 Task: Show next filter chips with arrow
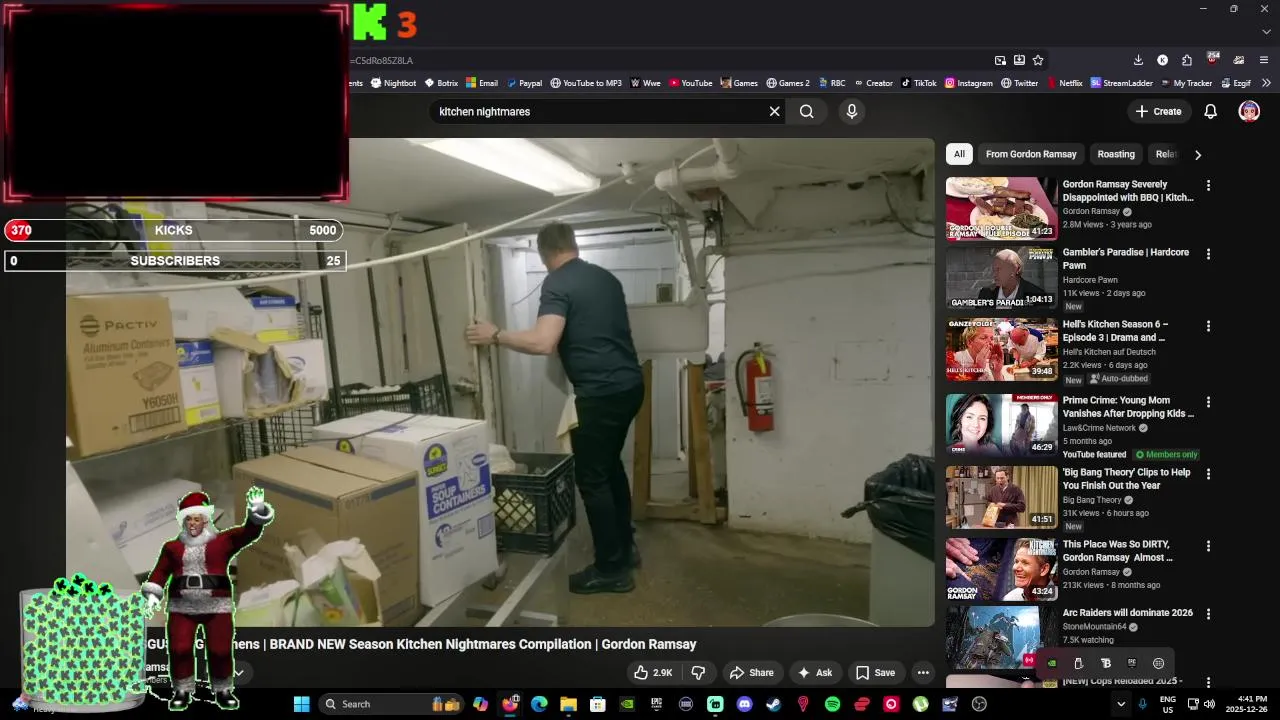pyautogui.click(x=1197, y=155)
